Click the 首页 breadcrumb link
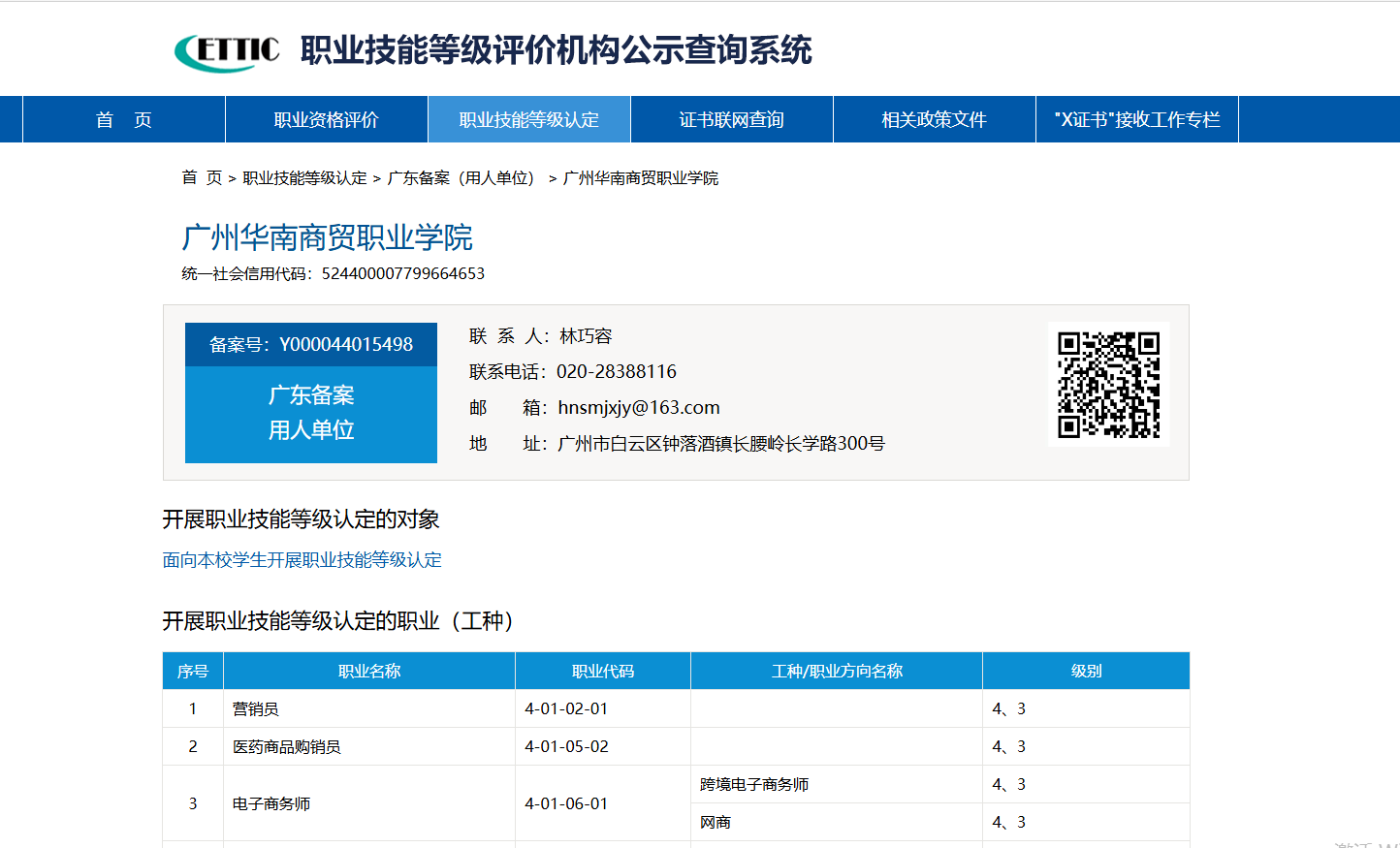Image resolution: width=1400 pixels, height=848 pixels. click(202, 178)
